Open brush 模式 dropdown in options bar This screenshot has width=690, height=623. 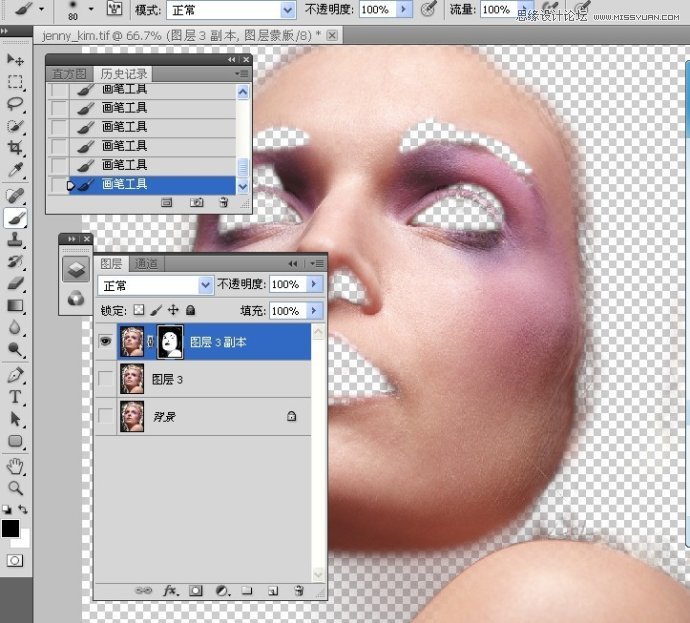point(287,10)
